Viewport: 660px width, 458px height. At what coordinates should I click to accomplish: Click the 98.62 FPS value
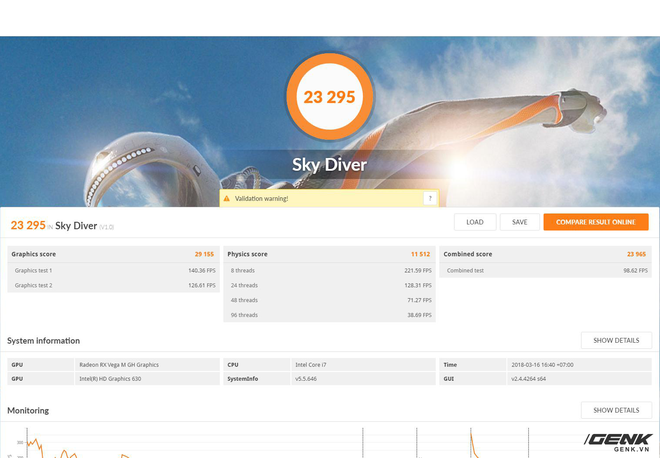tap(635, 270)
